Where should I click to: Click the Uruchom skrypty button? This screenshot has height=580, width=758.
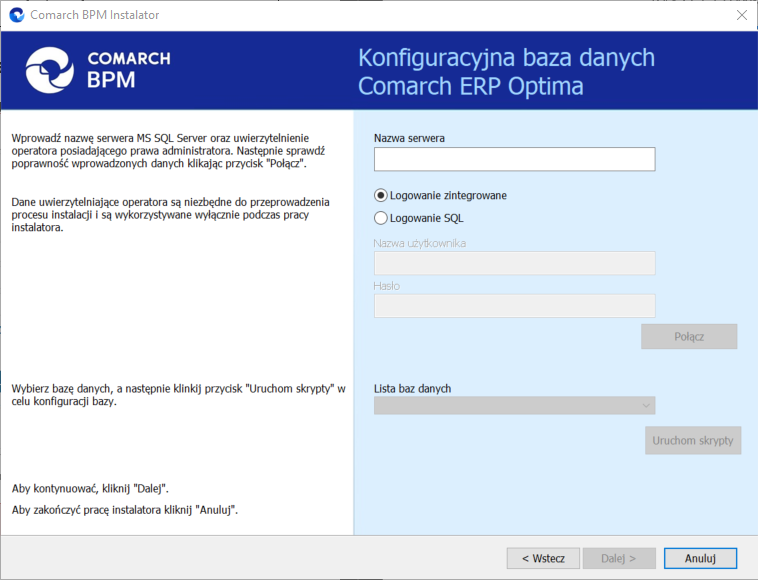693,440
